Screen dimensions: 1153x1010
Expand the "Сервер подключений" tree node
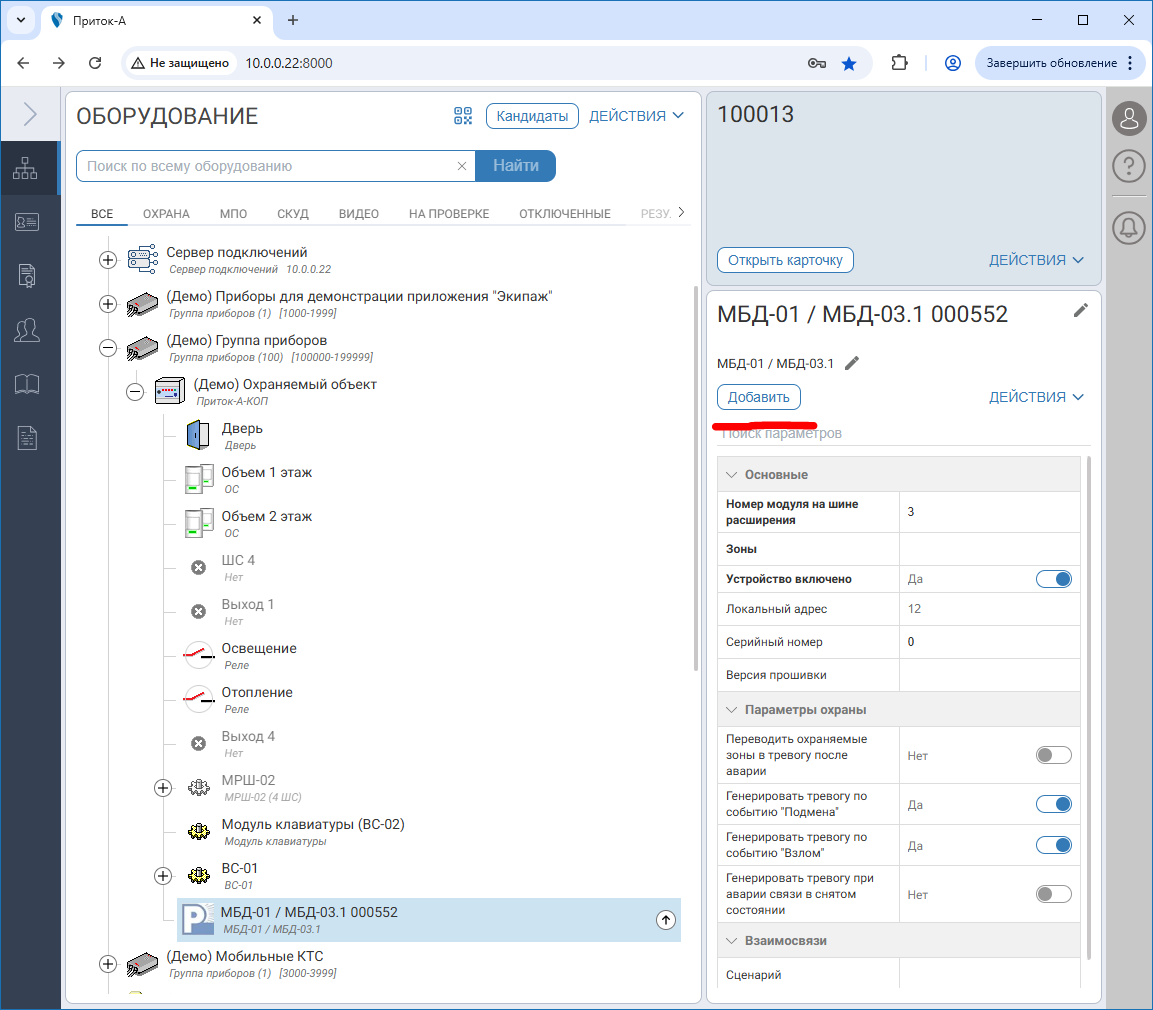point(108,260)
